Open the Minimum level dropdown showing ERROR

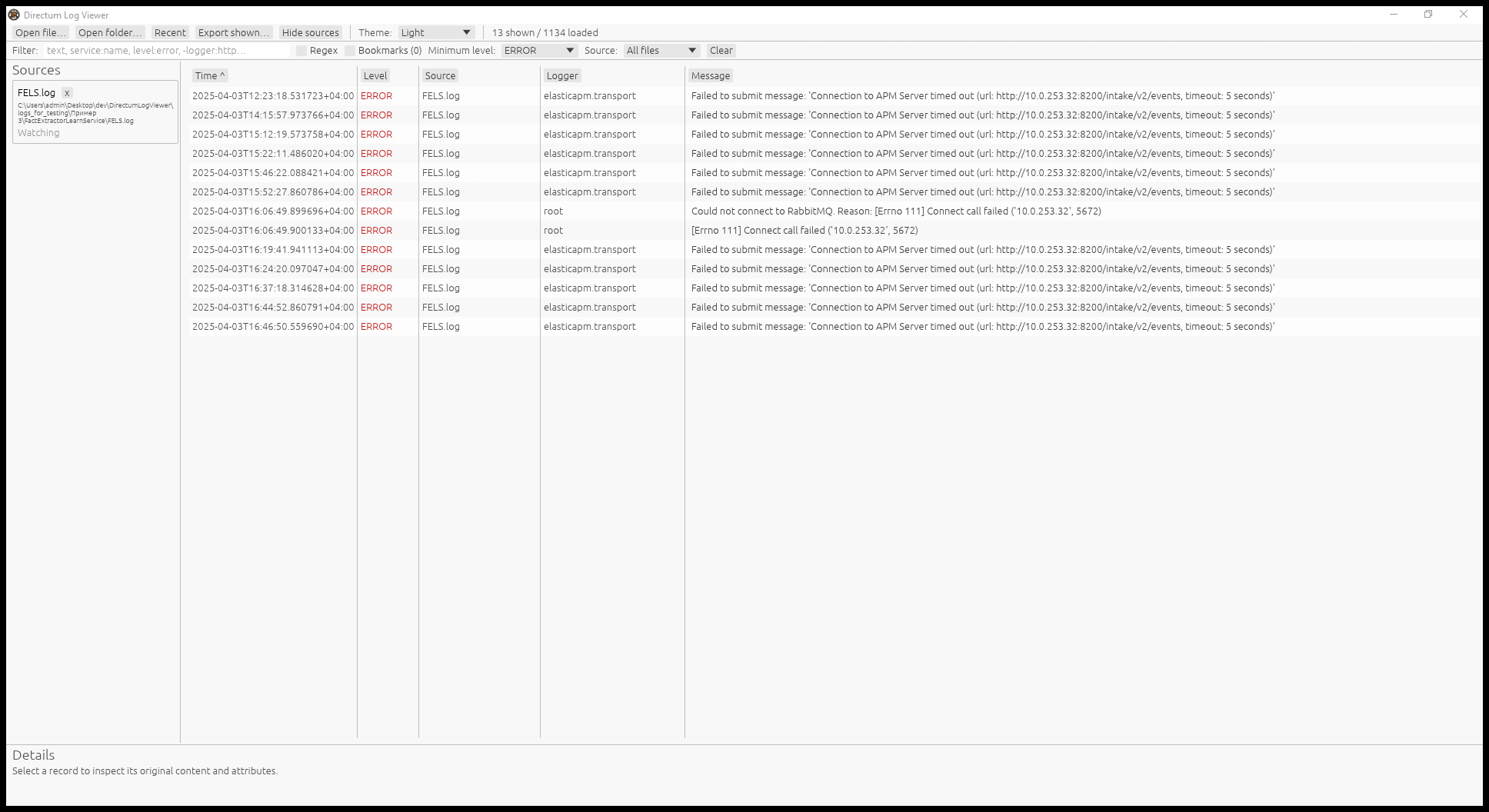click(539, 50)
